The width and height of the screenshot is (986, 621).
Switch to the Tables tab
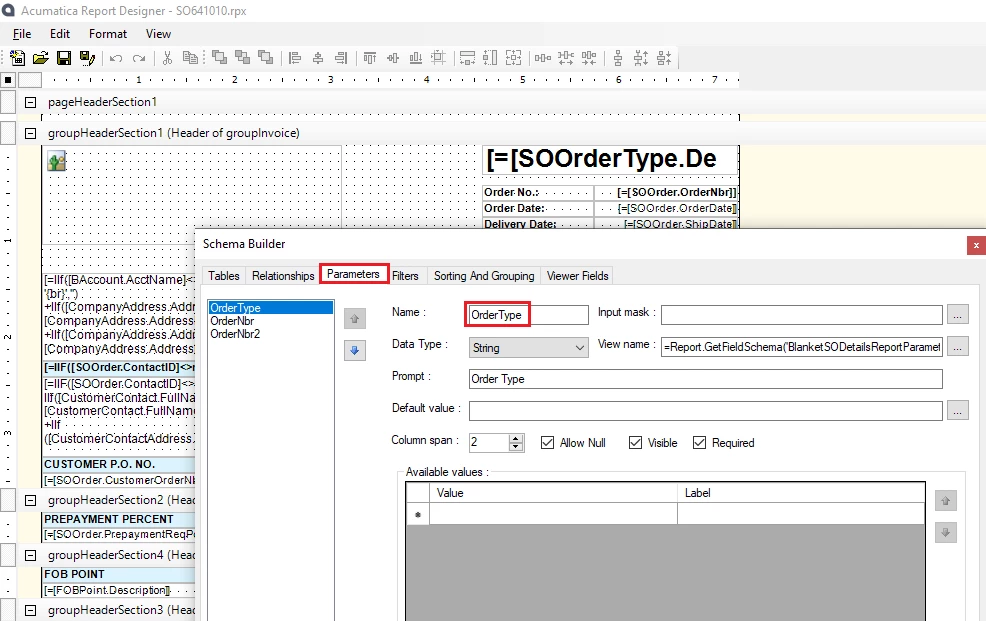pyautogui.click(x=224, y=276)
